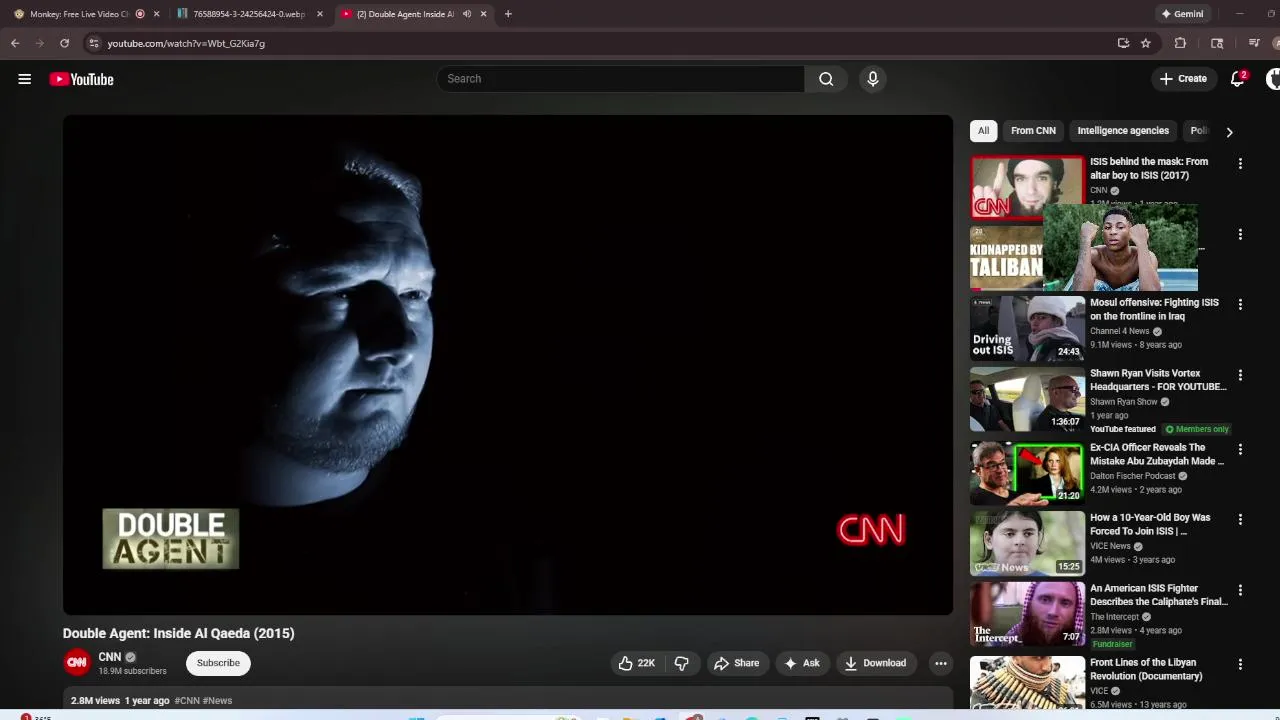Reload the current page
The image size is (1280, 720).
pos(64,43)
